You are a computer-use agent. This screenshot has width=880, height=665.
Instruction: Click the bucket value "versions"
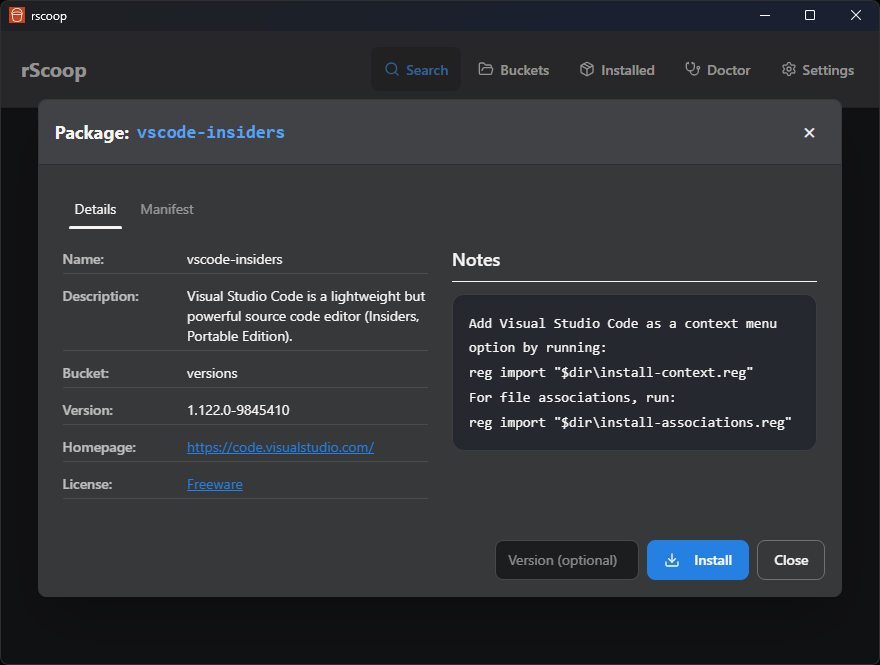pos(212,373)
